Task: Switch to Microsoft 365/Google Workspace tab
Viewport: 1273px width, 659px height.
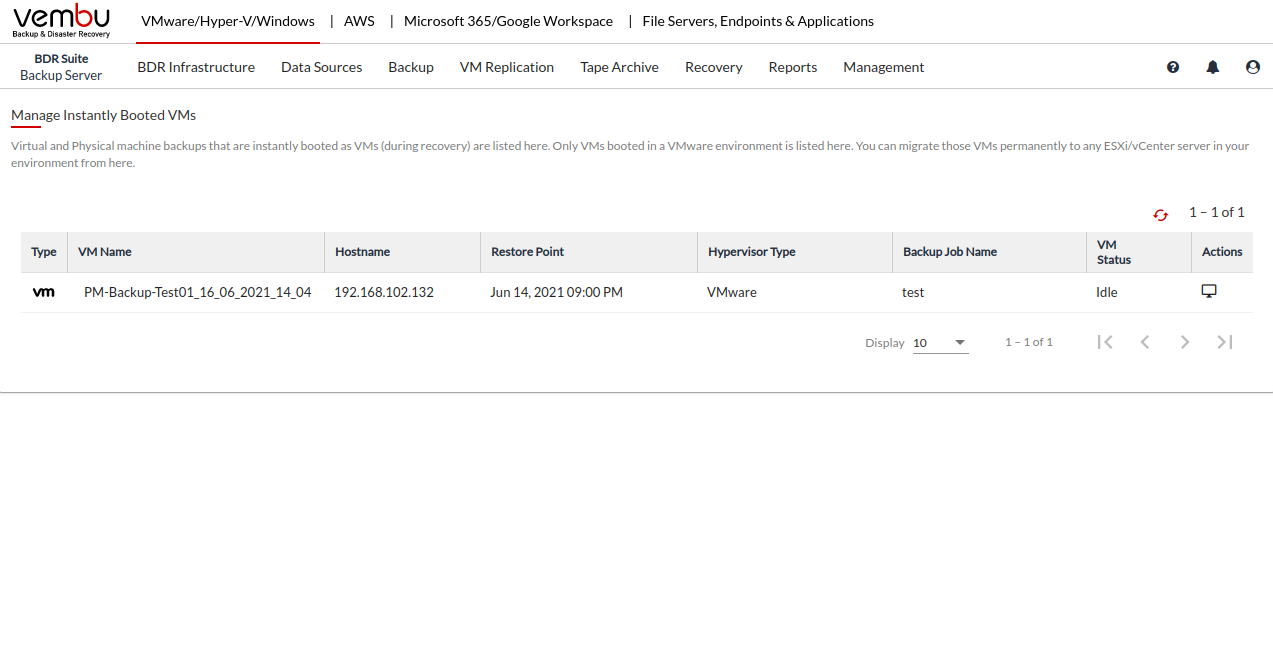Action: 508,21
